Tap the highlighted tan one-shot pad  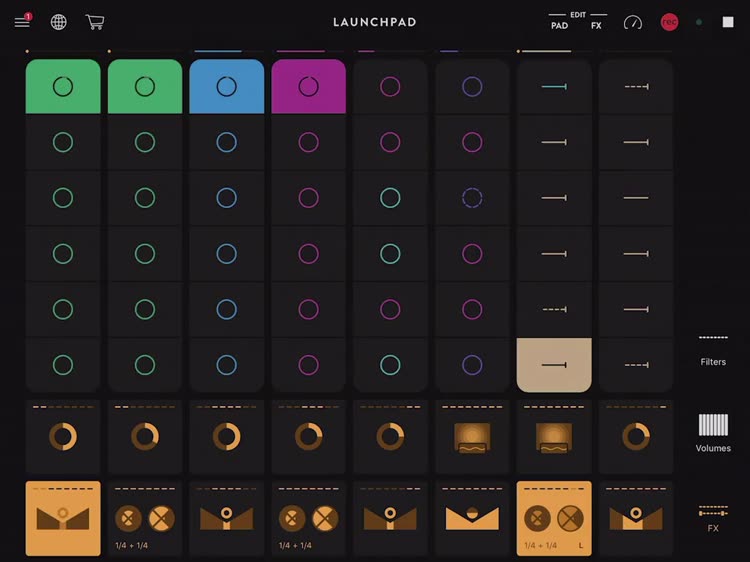coord(554,365)
